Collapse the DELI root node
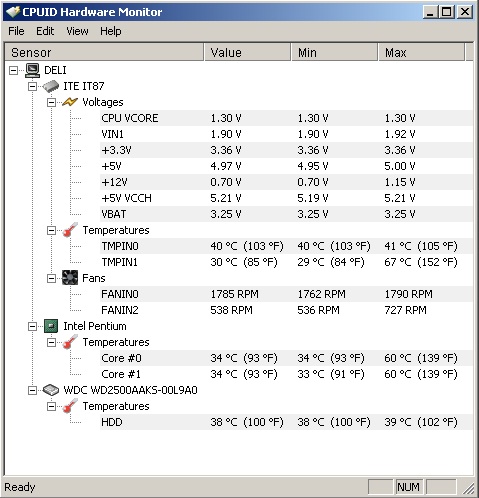This screenshot has height=498, width=479. pyautogui.click(x=13, y=70)
